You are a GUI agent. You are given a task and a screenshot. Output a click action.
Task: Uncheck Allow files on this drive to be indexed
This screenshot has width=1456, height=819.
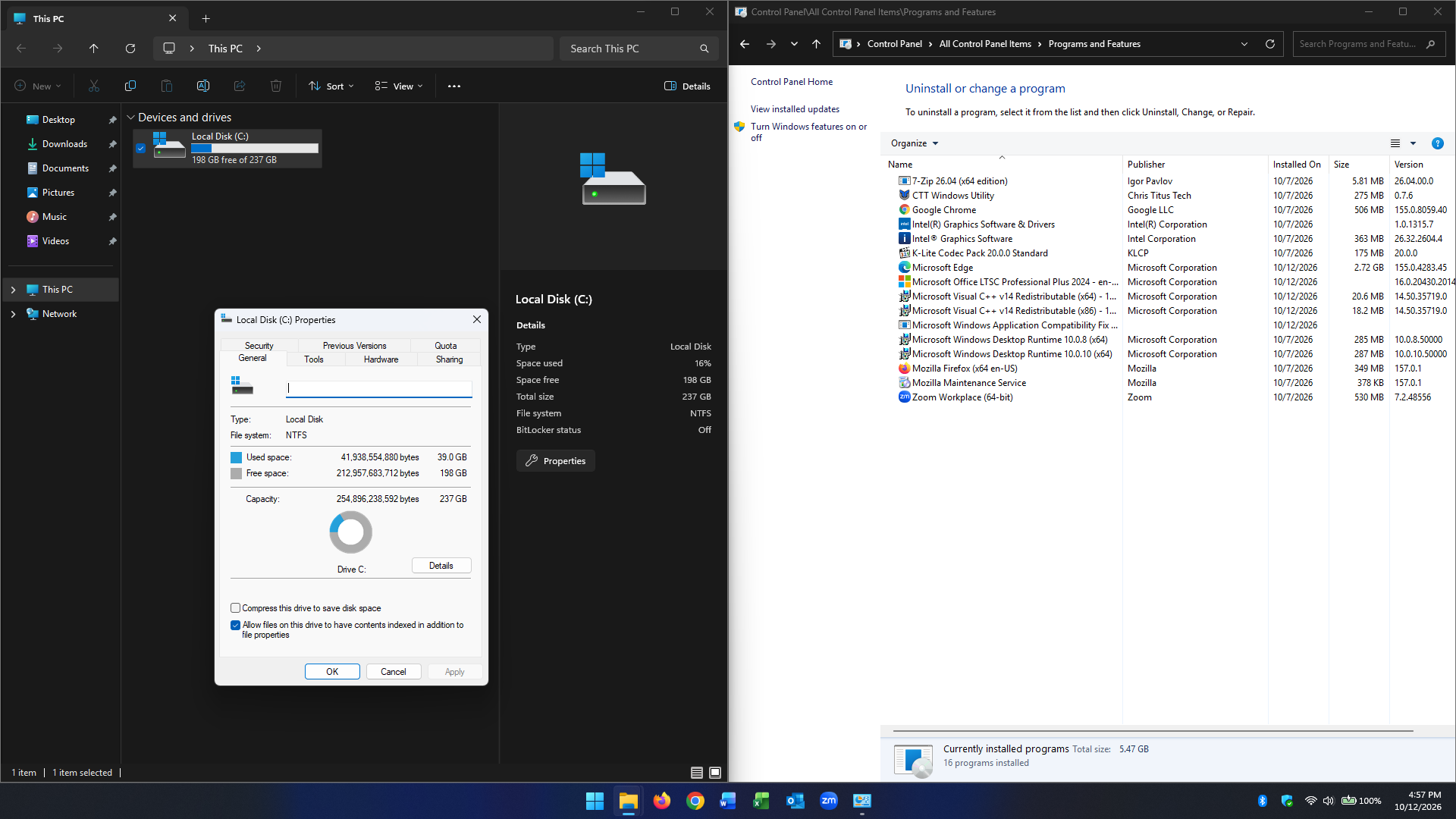tap(235, 626)
